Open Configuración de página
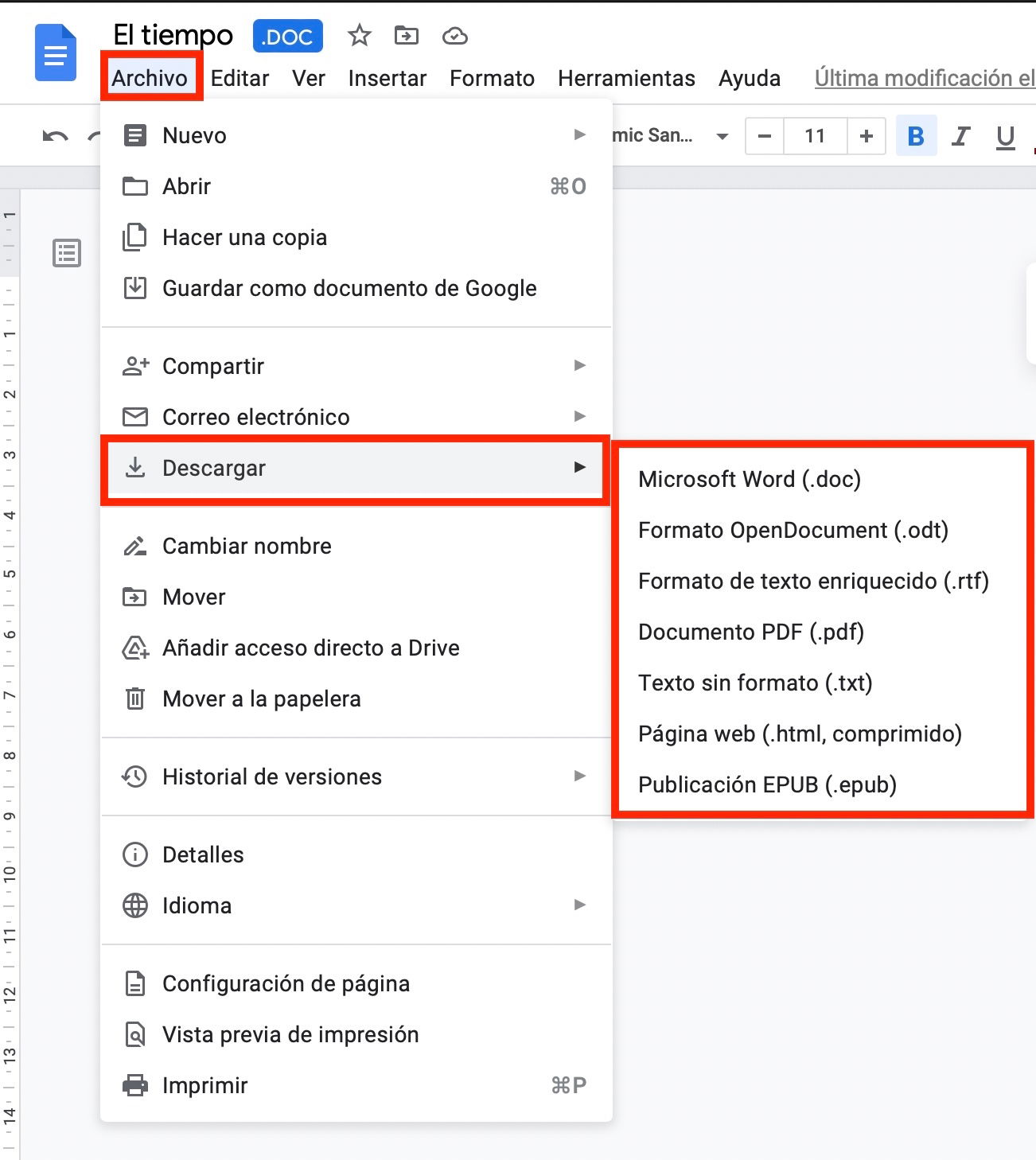 click(x=356, y=983)
